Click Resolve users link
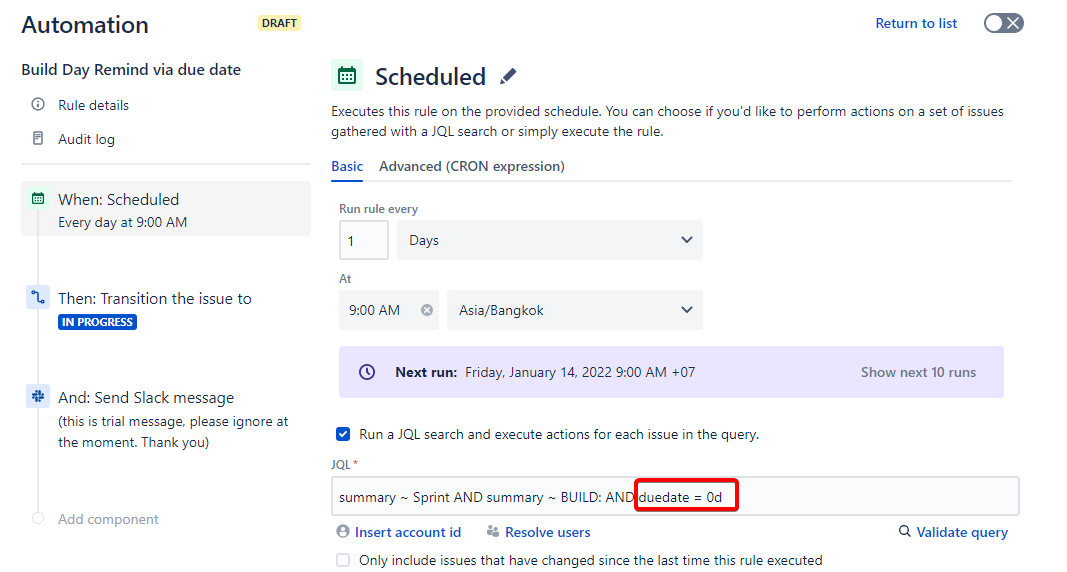The image size is (1067, 572). (548, 532)
